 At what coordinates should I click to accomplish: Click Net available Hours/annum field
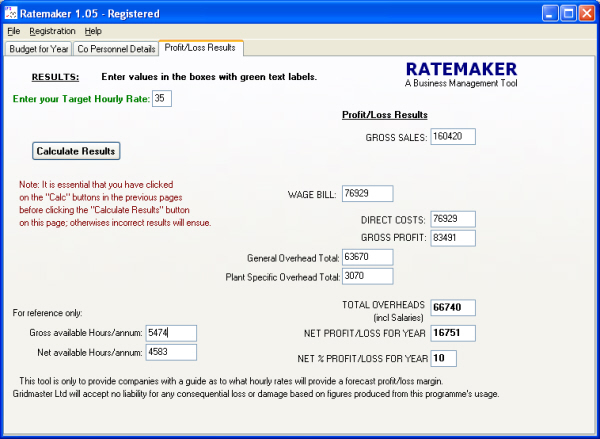coord(170,351)
